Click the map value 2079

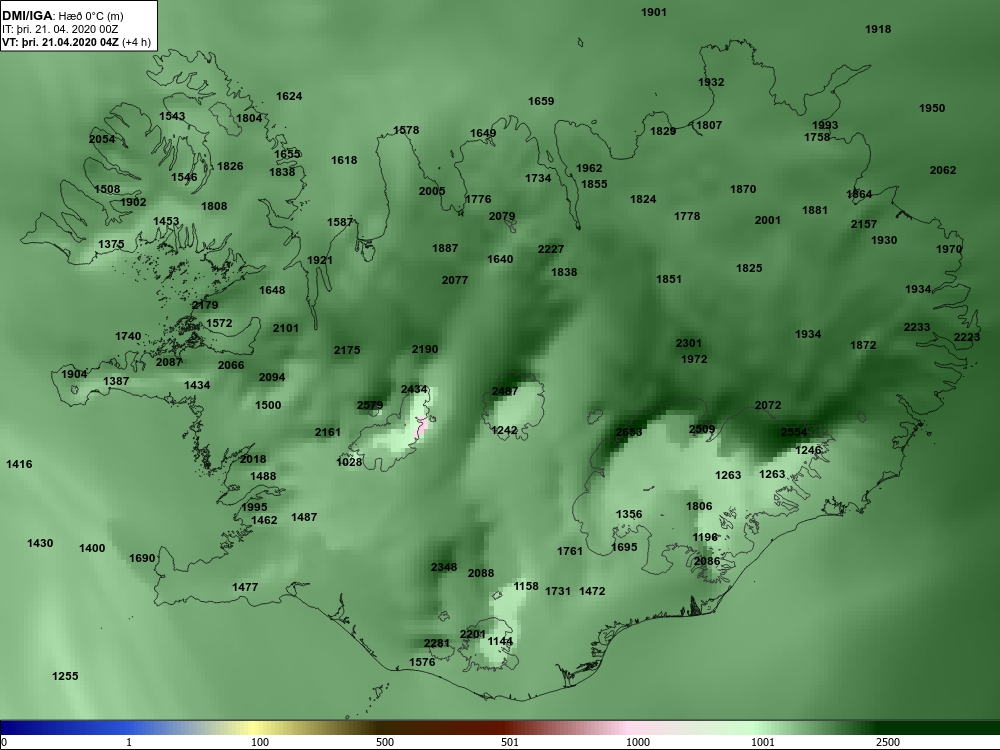[x=502, y=216]
